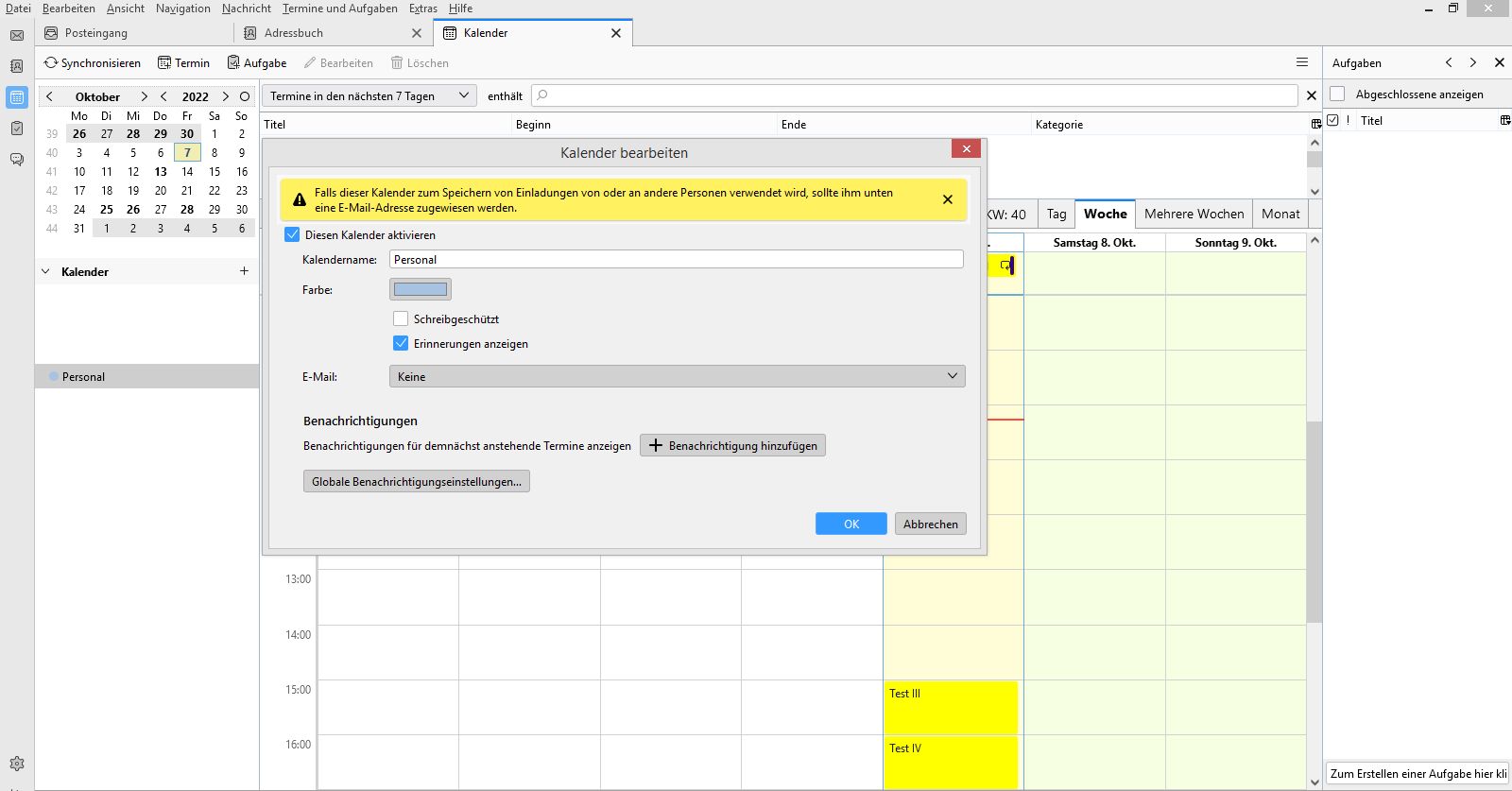Click the OK button
The height and width of the screenshot is (791, 1512).
[x=850, y=524]
